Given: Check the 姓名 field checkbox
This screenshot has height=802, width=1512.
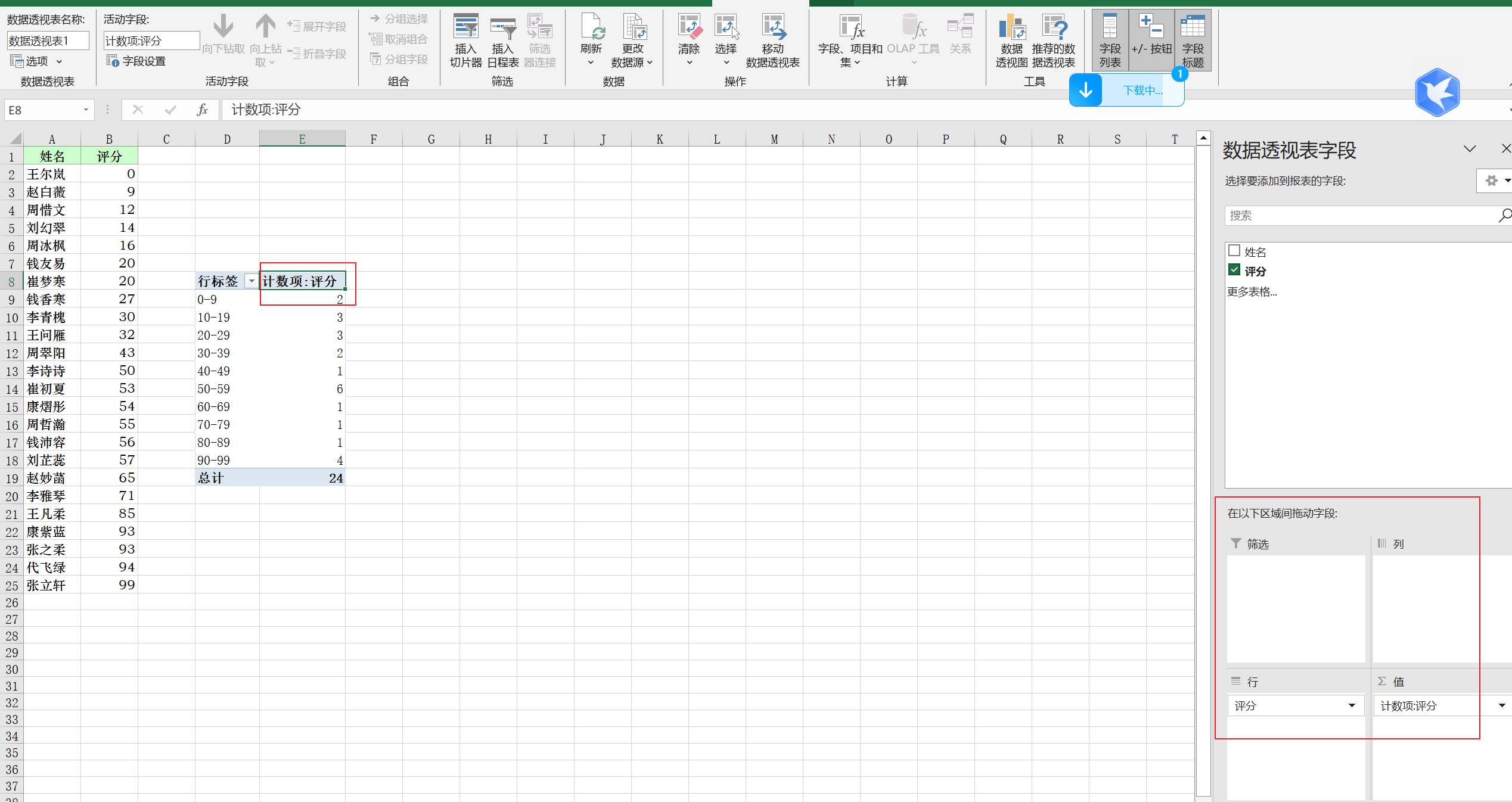Looking at the screenshot, I should click(1234, 251).
